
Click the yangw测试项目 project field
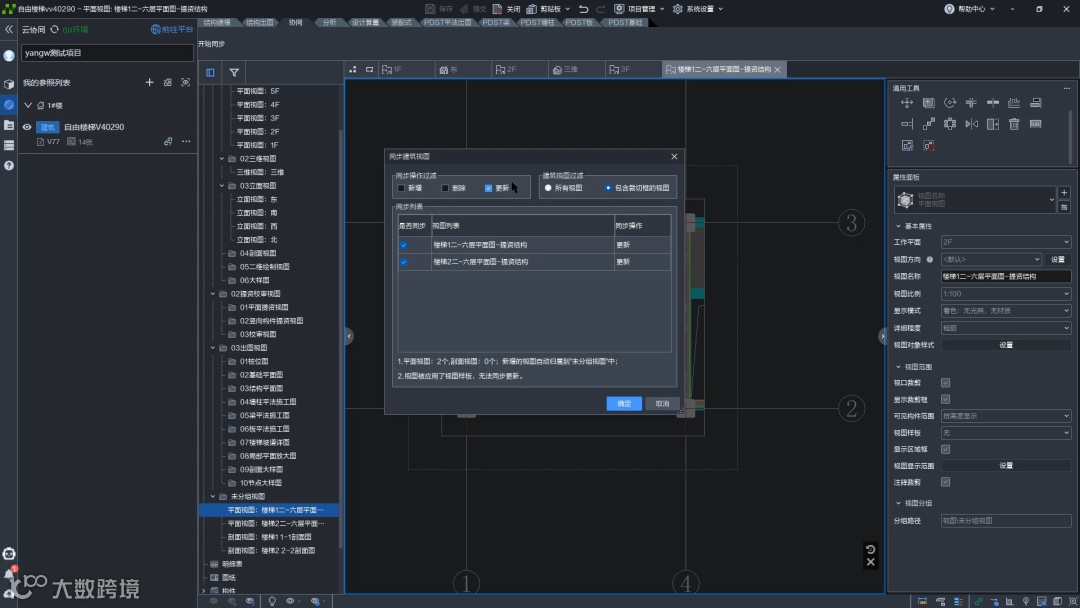(107, 53)
